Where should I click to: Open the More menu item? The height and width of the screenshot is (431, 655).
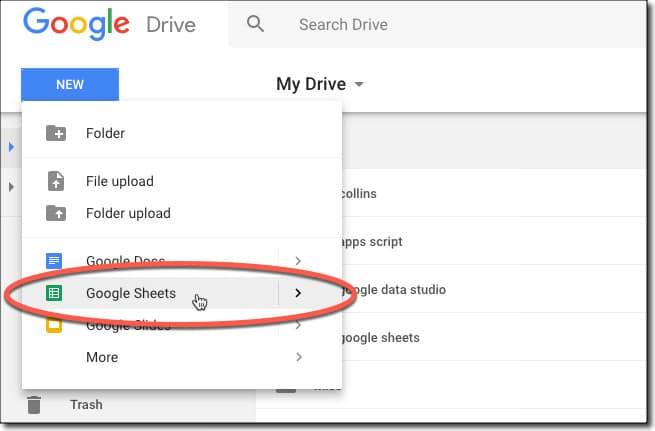[102, 357]
